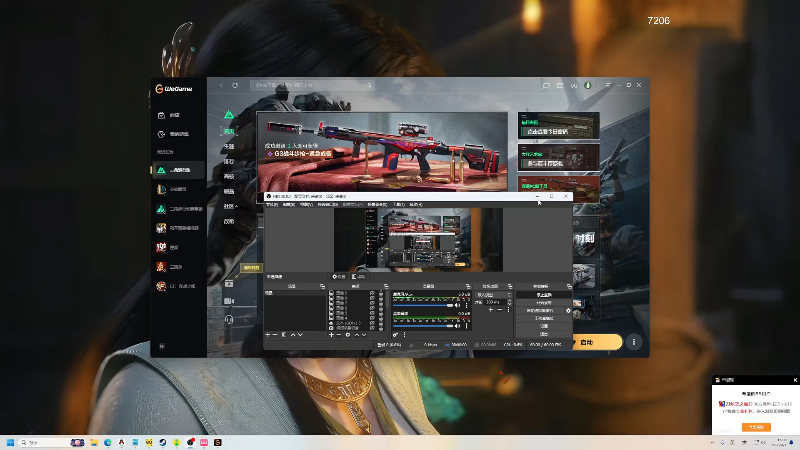Screen dimensions: 800x450
Task: Click the highlighted top button in OBS Controls
Action: [x=544, y=295]
